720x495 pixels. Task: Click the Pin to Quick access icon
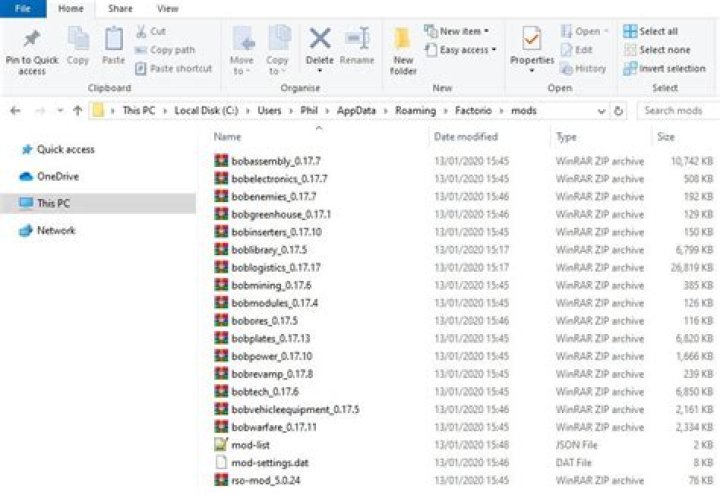click(32, 39)
